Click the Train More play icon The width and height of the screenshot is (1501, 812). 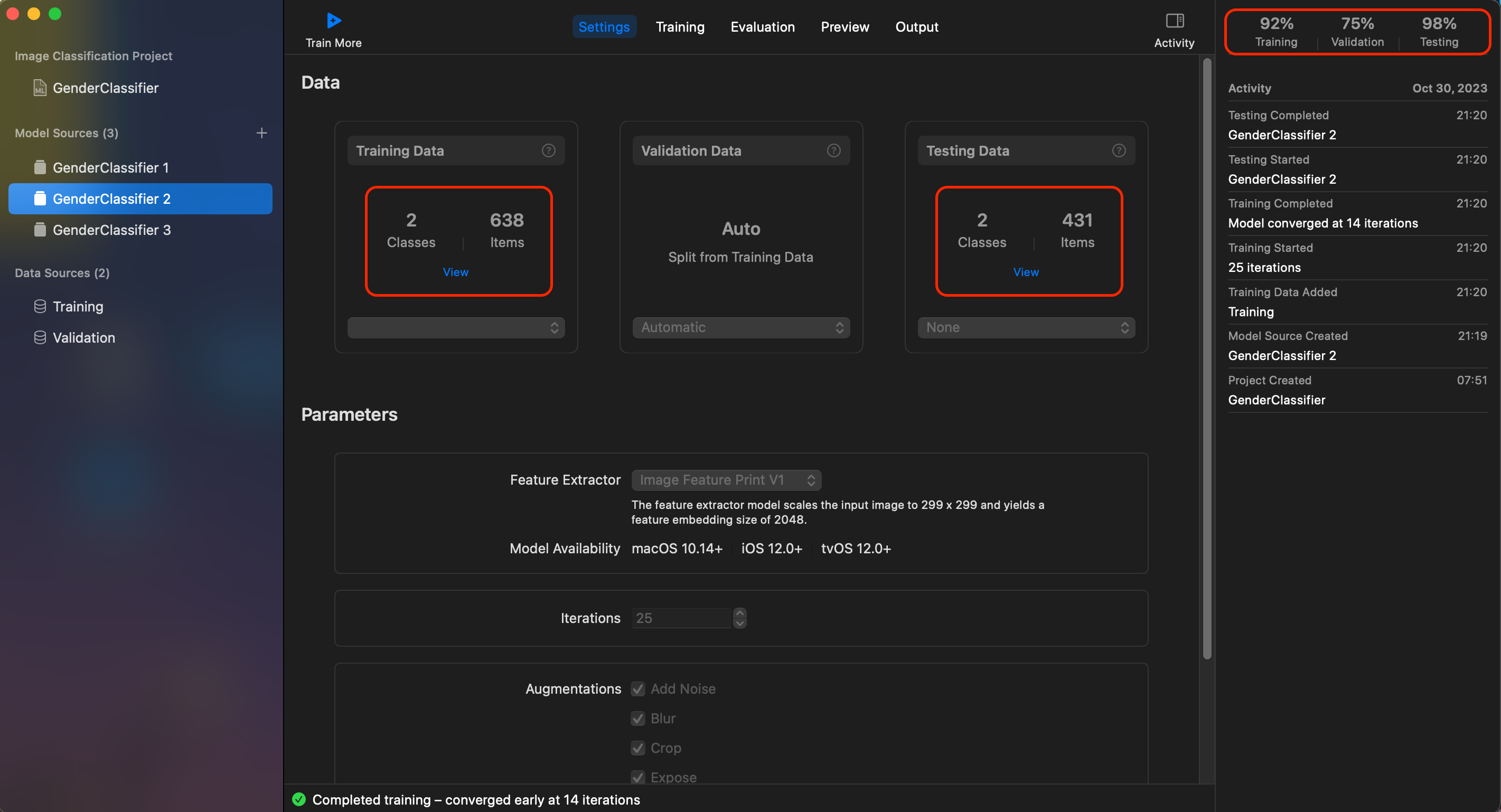tap(333, 21)
